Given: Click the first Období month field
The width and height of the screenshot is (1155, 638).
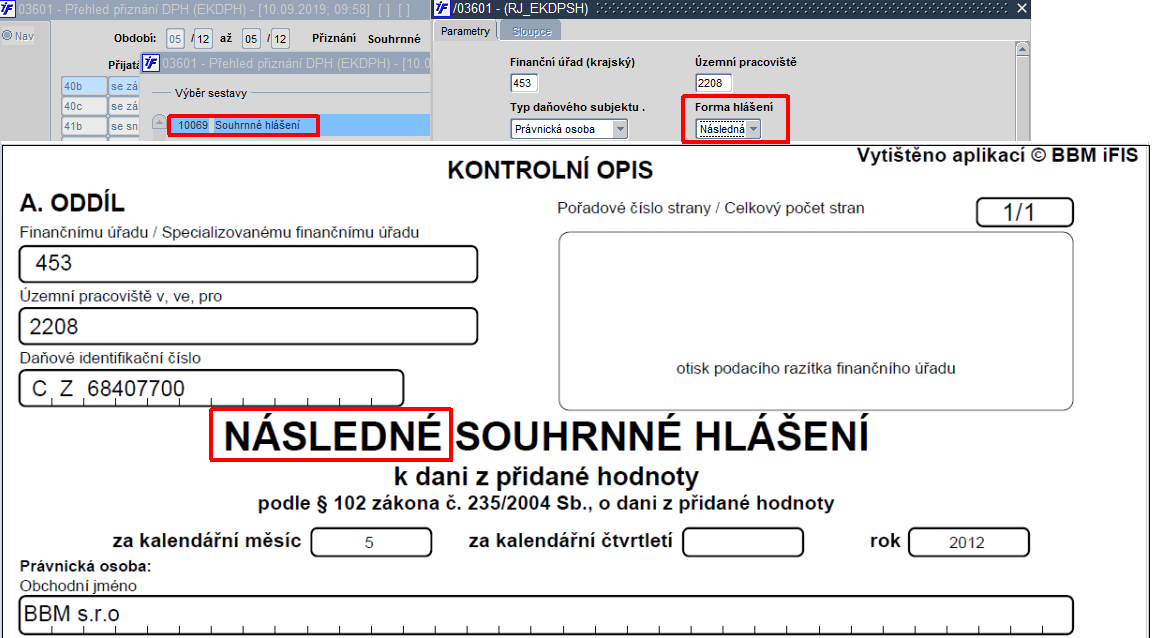Looking at the screenshot, I should point(175,39).
